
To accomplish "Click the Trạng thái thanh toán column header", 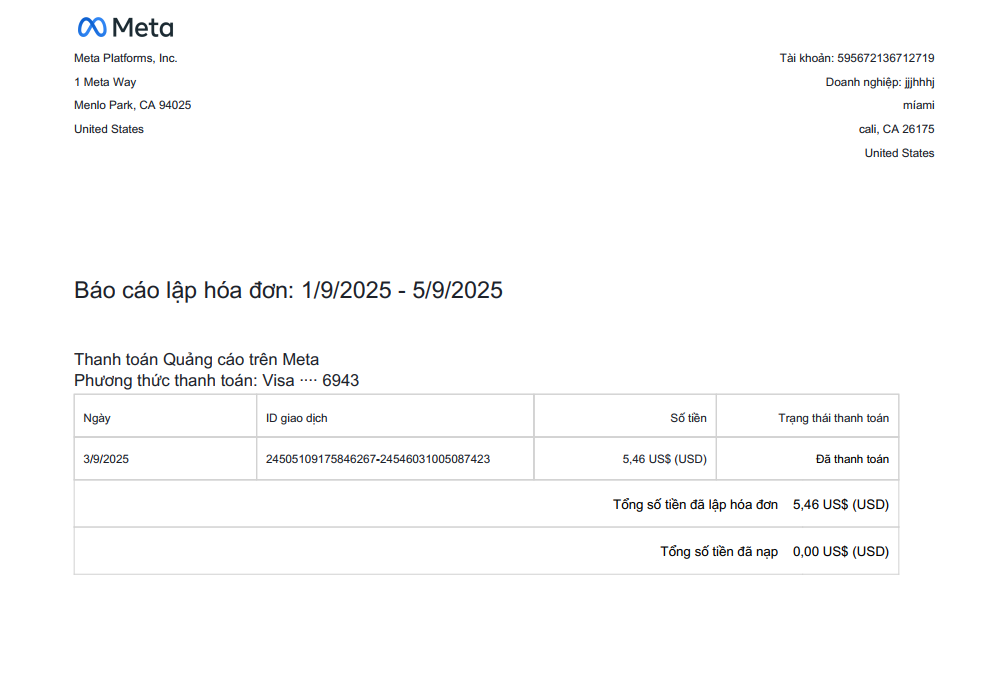I will [833, 418].
